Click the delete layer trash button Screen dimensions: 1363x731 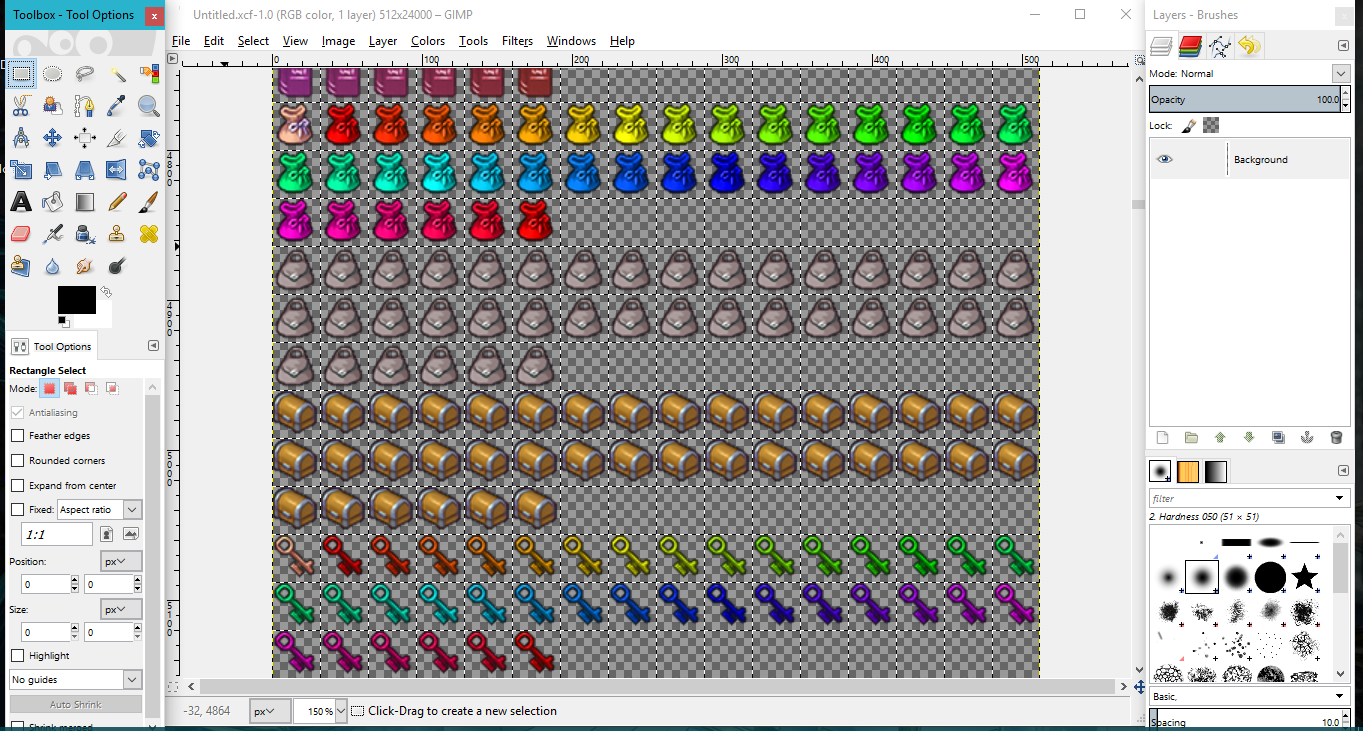1336,437
